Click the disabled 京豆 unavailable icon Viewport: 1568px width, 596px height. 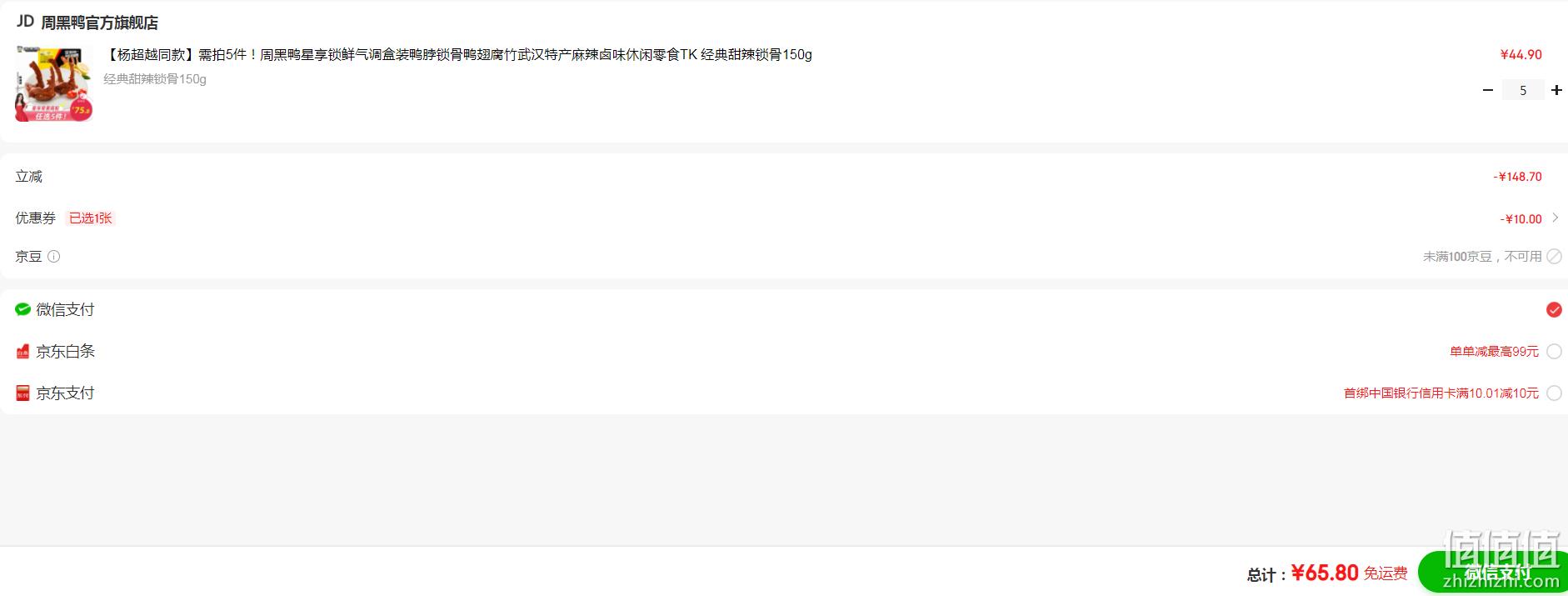tap(1555, 257)
